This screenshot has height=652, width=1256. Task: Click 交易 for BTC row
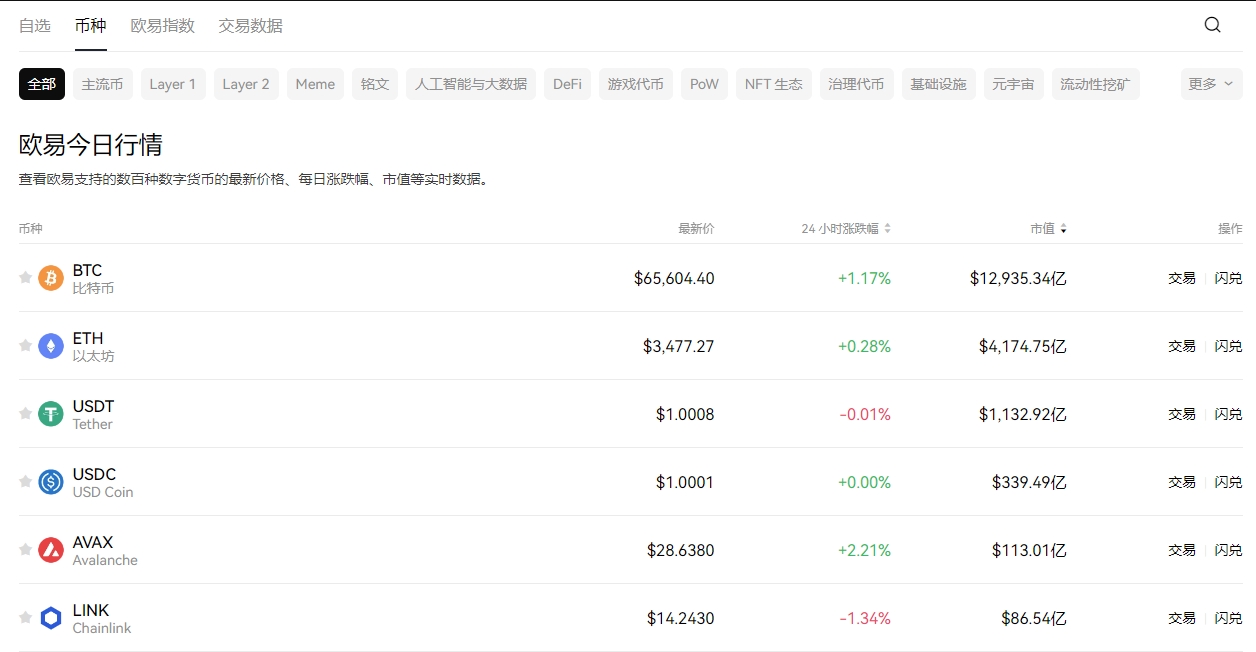pyautogui.click(x=1182, y=278)
